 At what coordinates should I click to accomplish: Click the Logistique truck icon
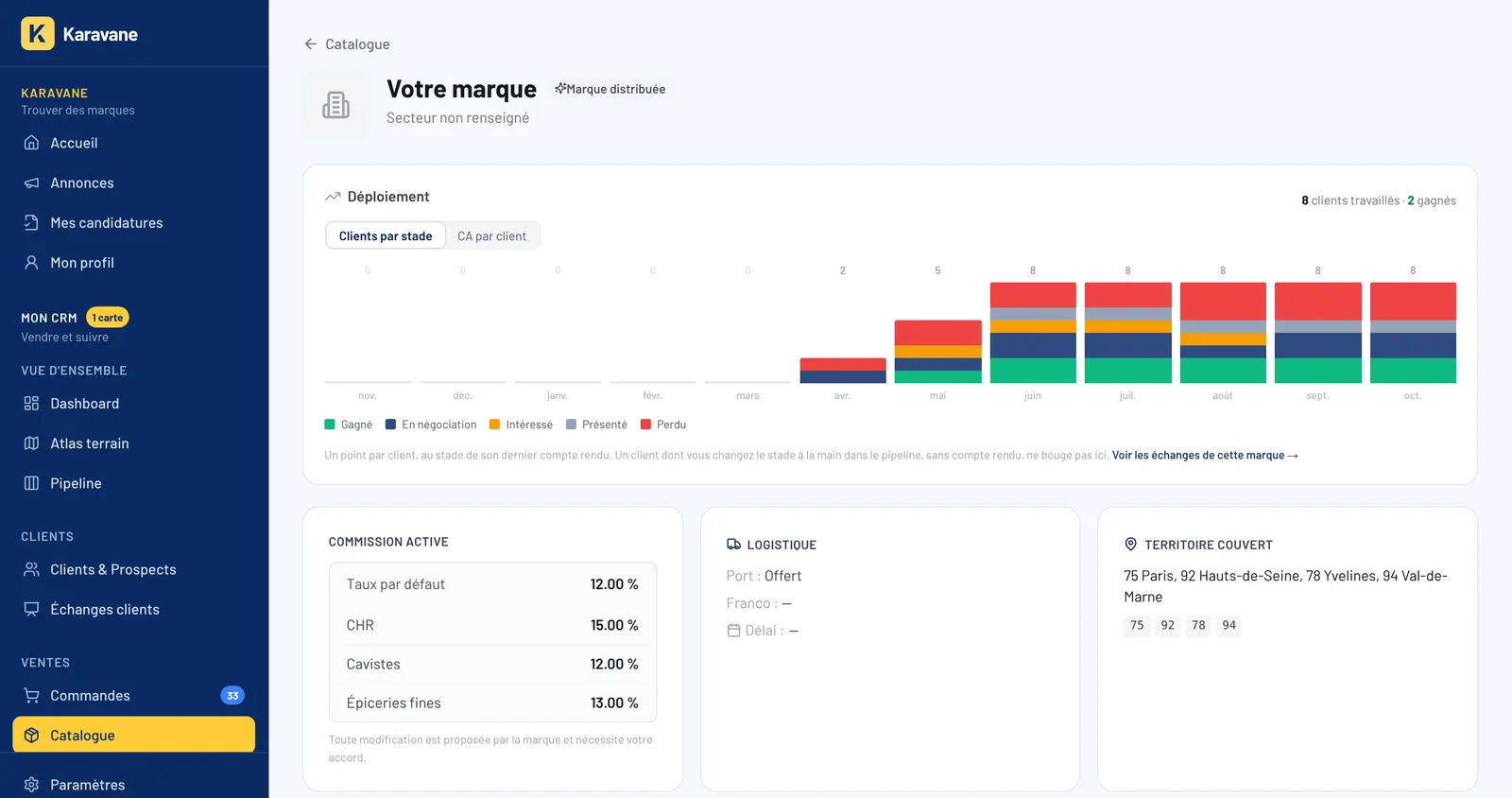click(733, 545)
